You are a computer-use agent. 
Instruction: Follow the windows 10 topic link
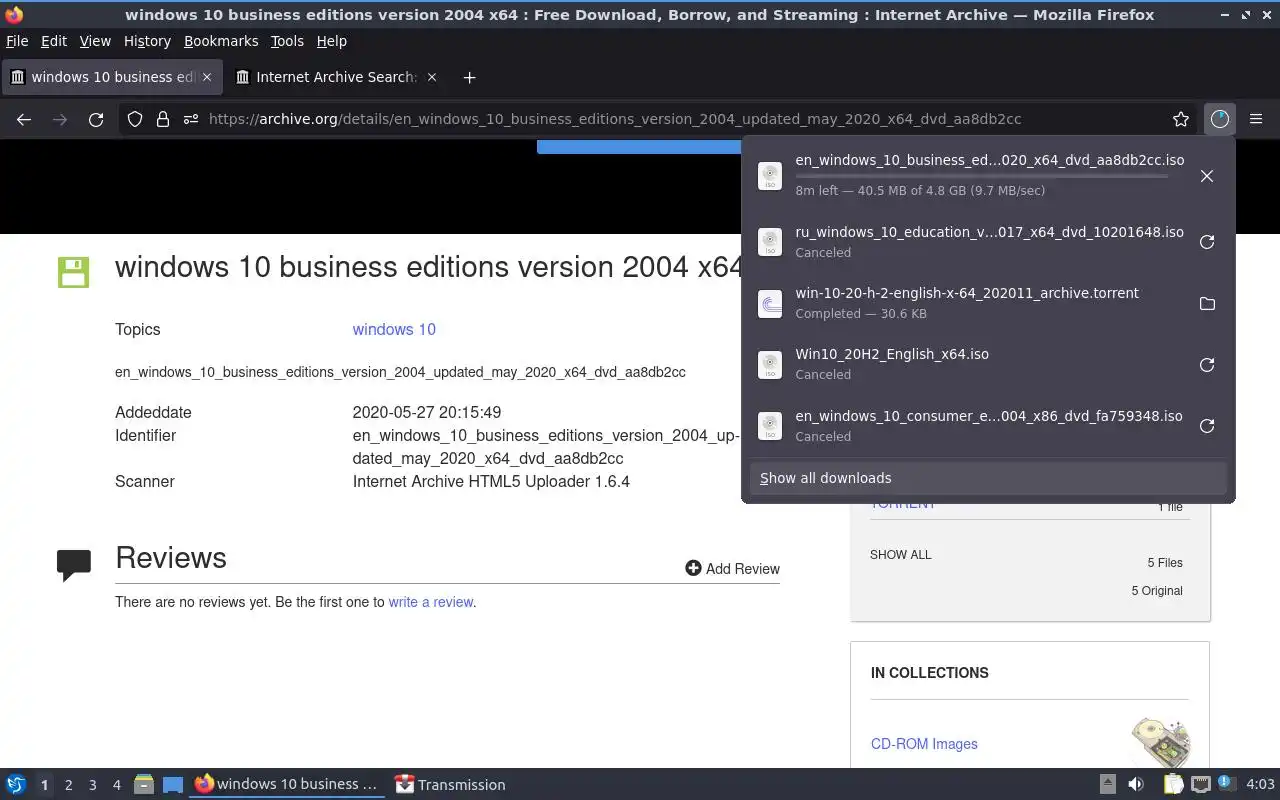click(394, 329)
